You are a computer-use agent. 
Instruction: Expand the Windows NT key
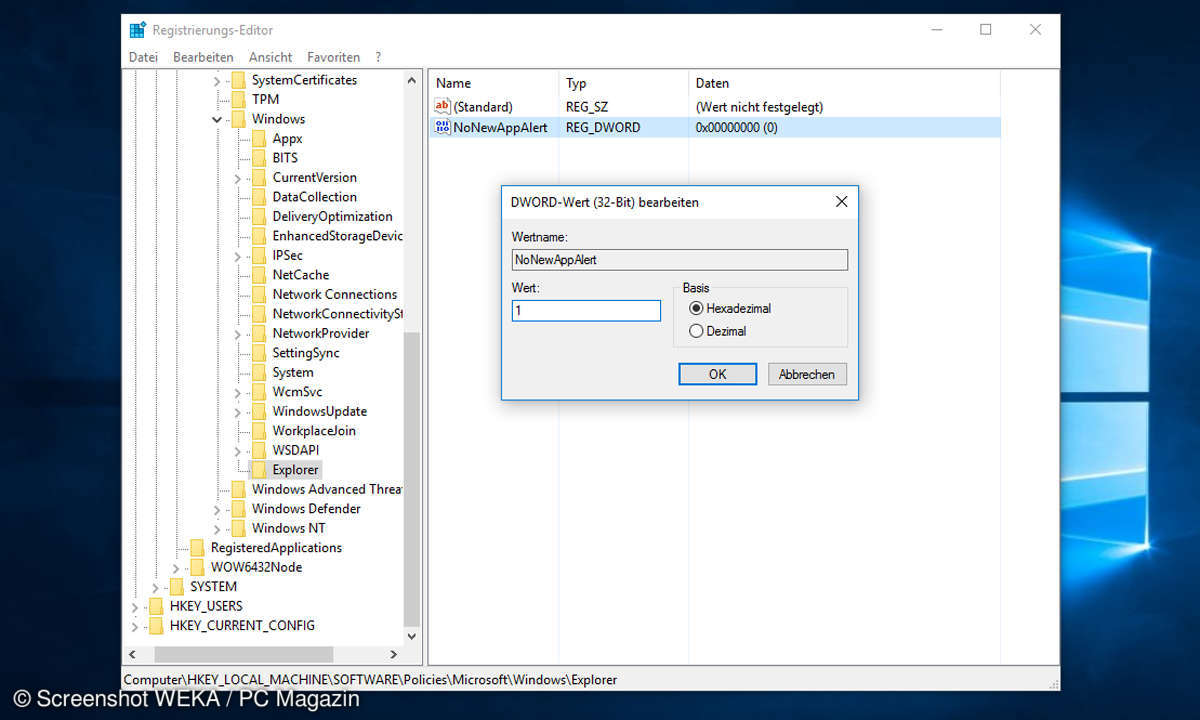[217, 529]
